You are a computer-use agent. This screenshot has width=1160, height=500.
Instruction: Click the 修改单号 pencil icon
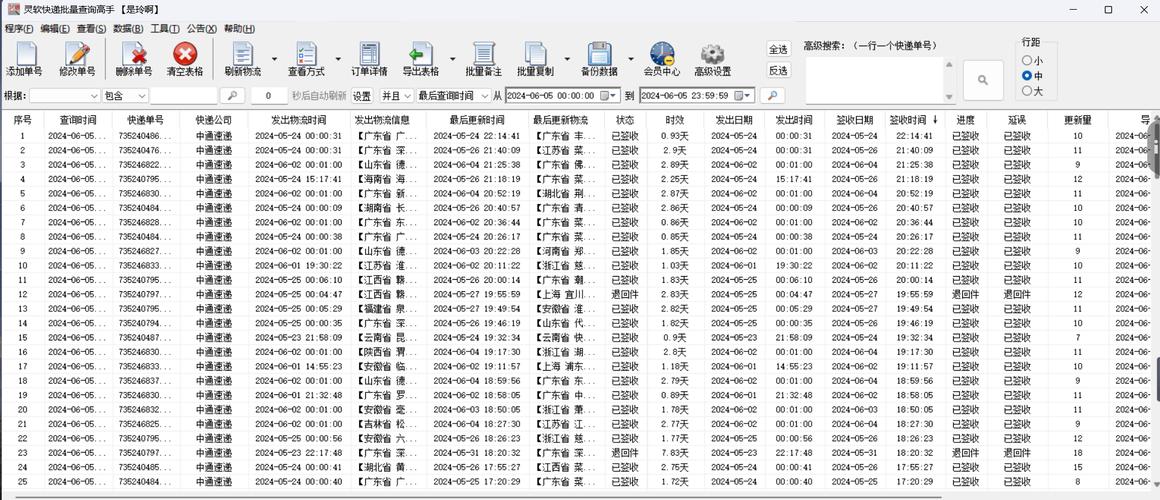pyautogui.click(x=77, y=59)
